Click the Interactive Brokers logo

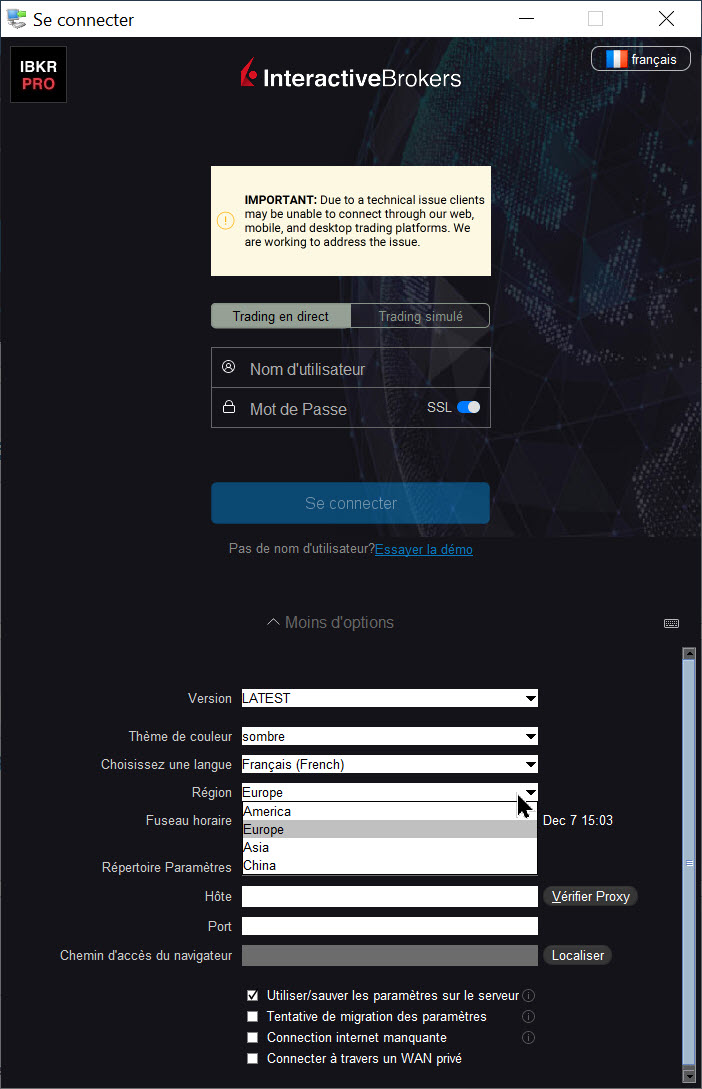tap(351, 75)
